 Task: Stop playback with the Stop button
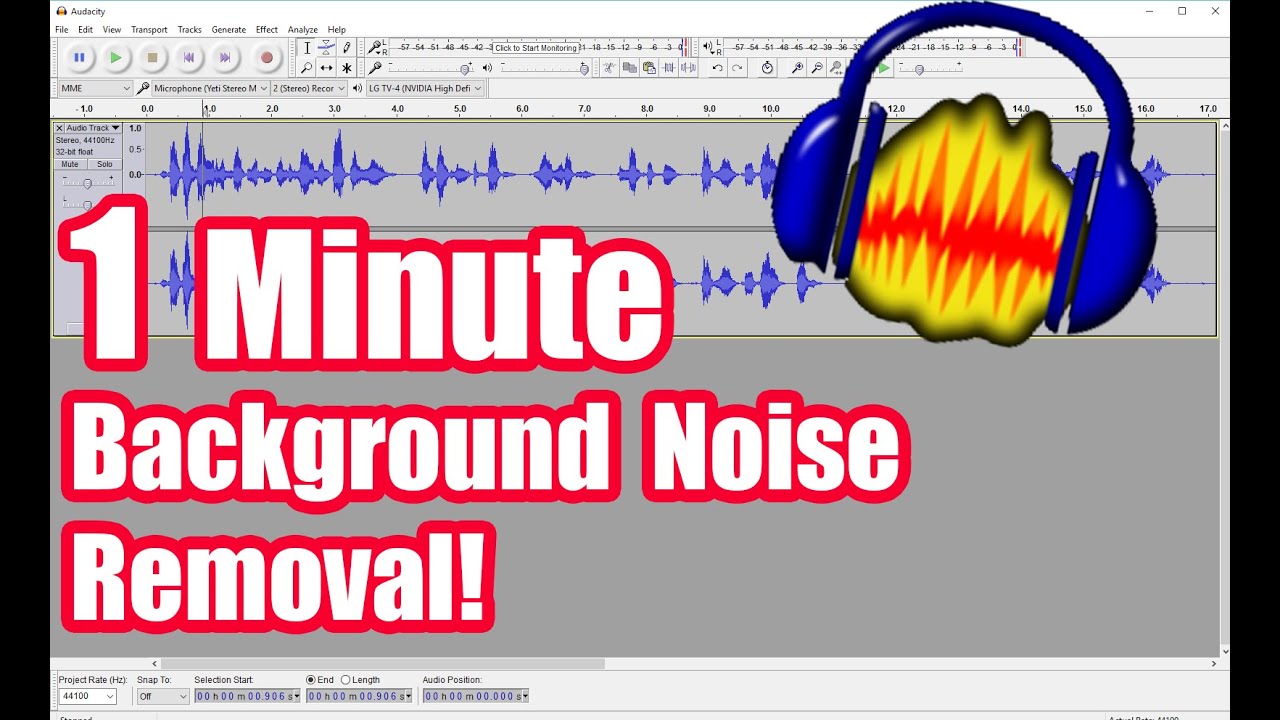click(x=152, y=58)
